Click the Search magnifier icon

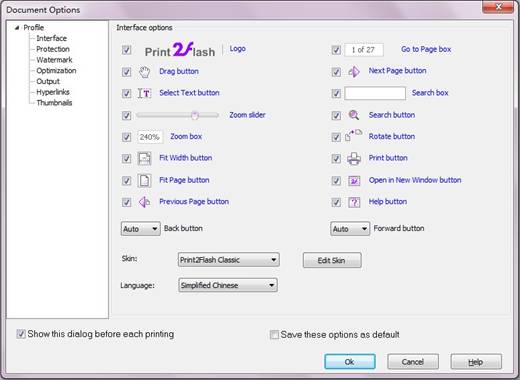(354, 115)
